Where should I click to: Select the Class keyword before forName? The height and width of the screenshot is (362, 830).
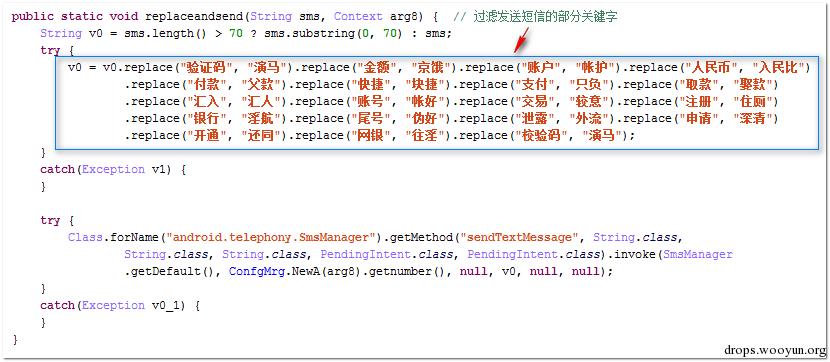click(x=85, y=237)
